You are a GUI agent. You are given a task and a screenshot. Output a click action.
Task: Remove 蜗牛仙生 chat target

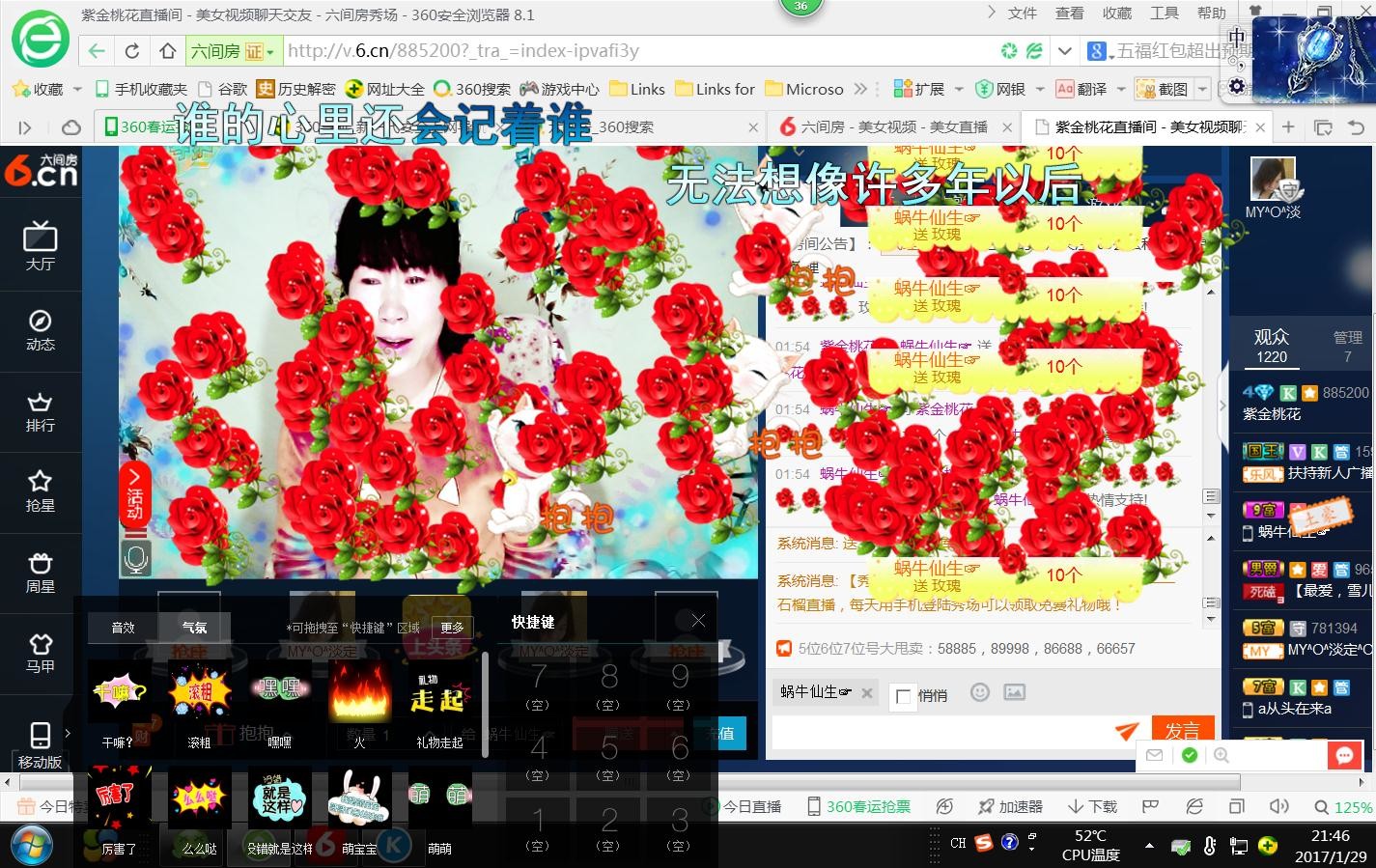tap(866, 693)
